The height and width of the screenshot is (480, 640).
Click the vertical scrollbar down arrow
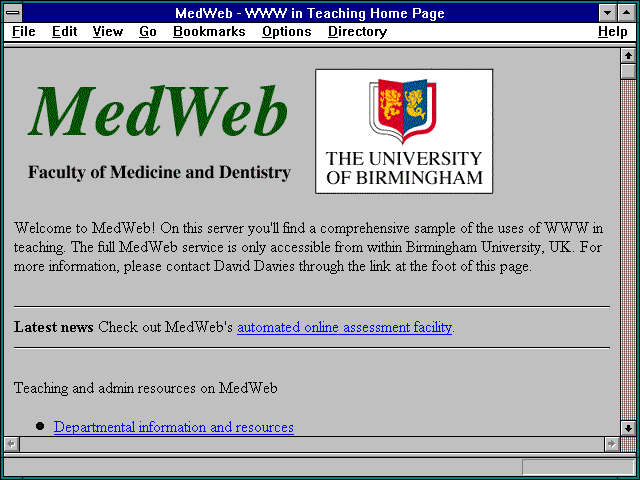pos(628,428)
